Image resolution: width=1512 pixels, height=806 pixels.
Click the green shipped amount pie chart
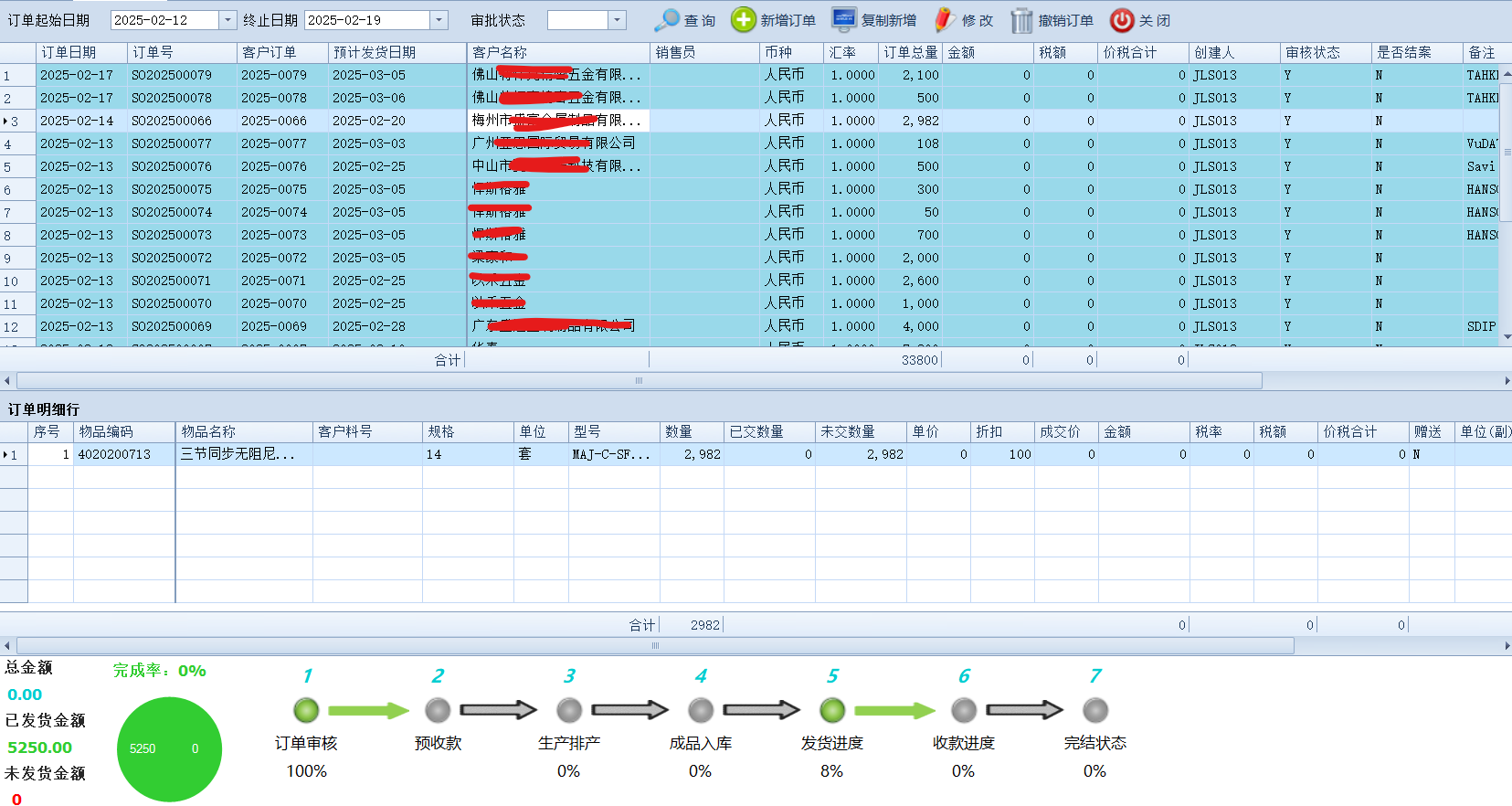(169, 748)
